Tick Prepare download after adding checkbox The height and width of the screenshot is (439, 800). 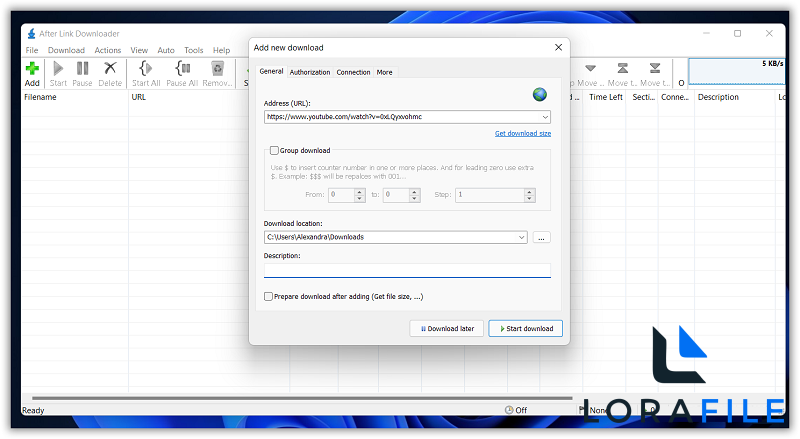(268, 297)
